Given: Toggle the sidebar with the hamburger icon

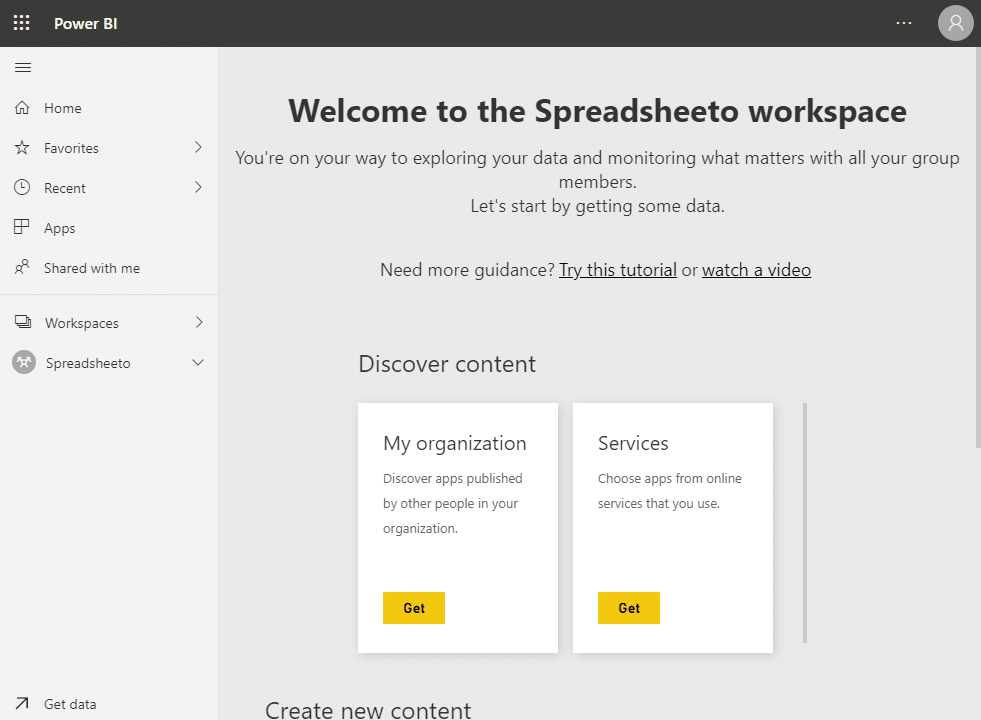Looking at the screenshot, I should click(22, 67).
